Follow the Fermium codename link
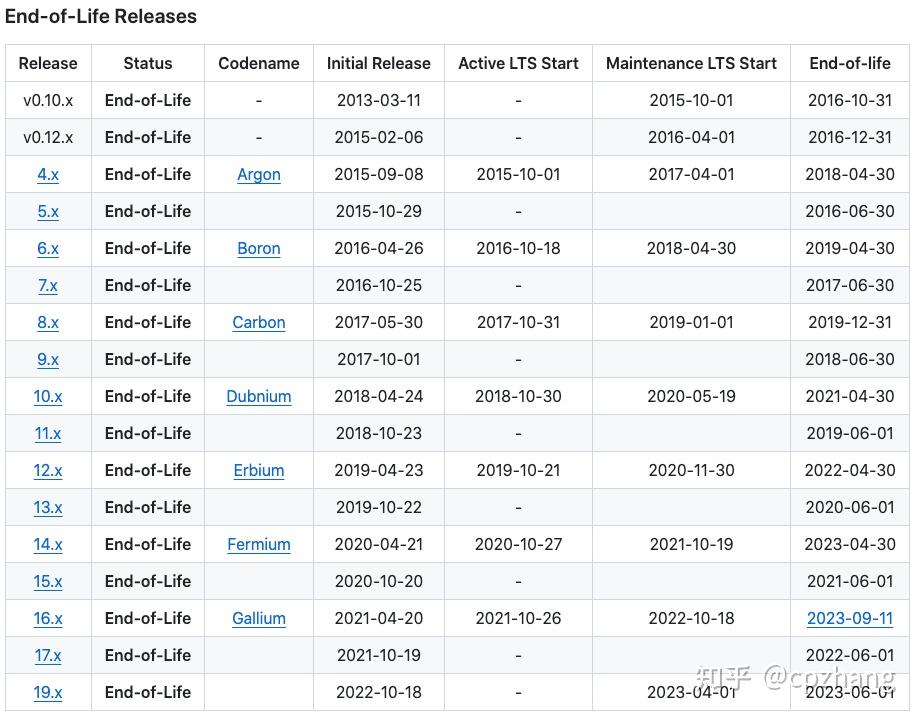 (259, 544)
